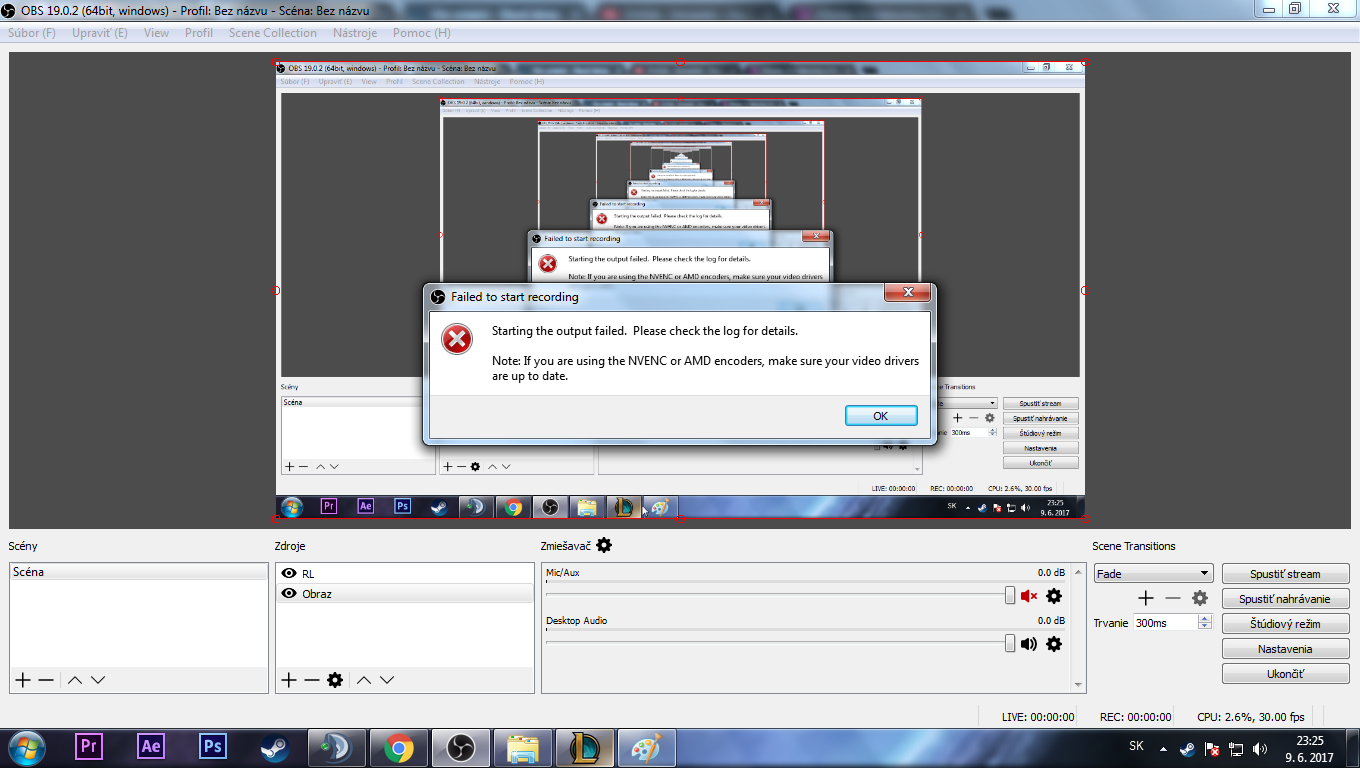Viewport: 1360px width, 768px height.
Task: Open Paint from the taskbar
Action: click(647, 747)
